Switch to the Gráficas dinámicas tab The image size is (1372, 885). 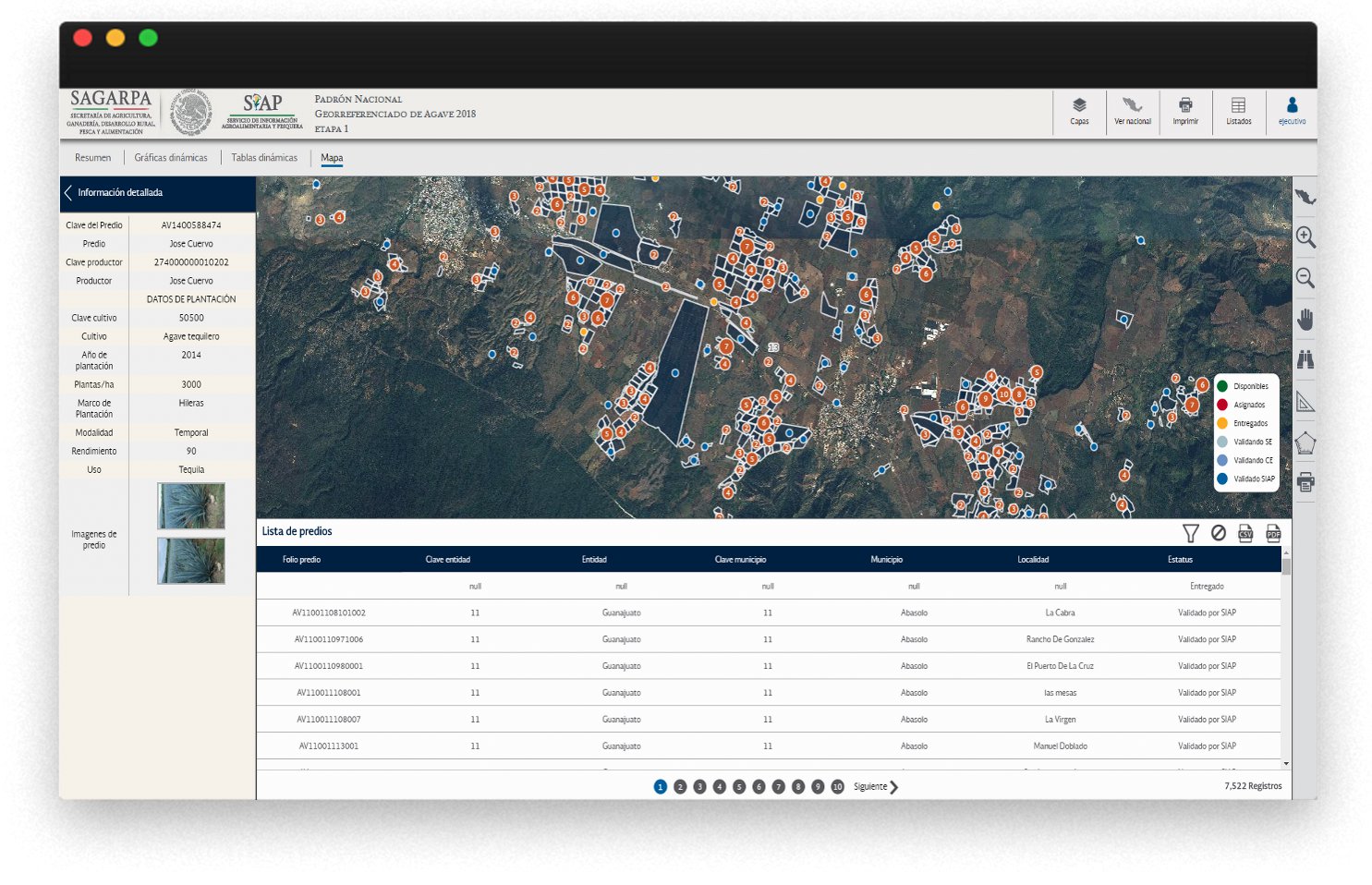point(171,158)
